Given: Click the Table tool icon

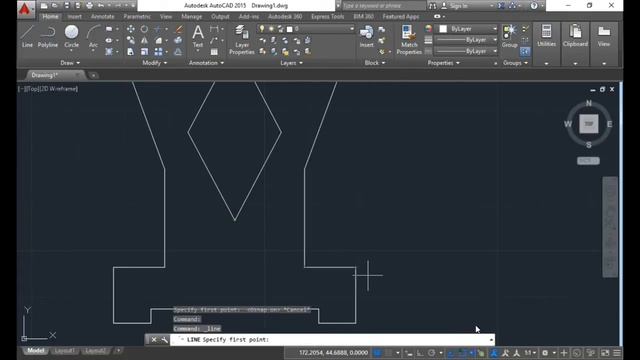Looking at the screenshot, I should pos(214,52).
